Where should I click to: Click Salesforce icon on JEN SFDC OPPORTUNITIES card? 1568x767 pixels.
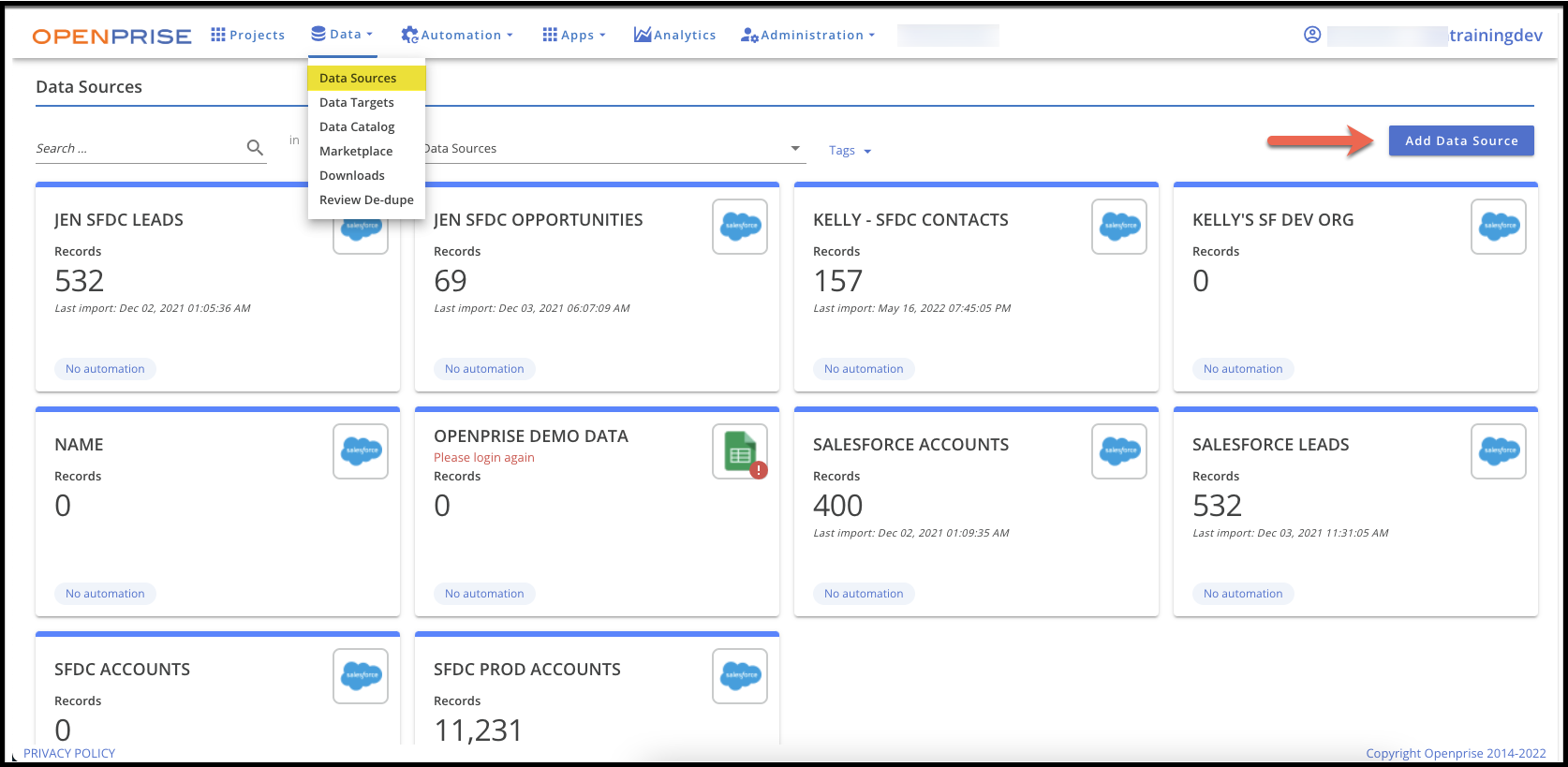[740, 226]
